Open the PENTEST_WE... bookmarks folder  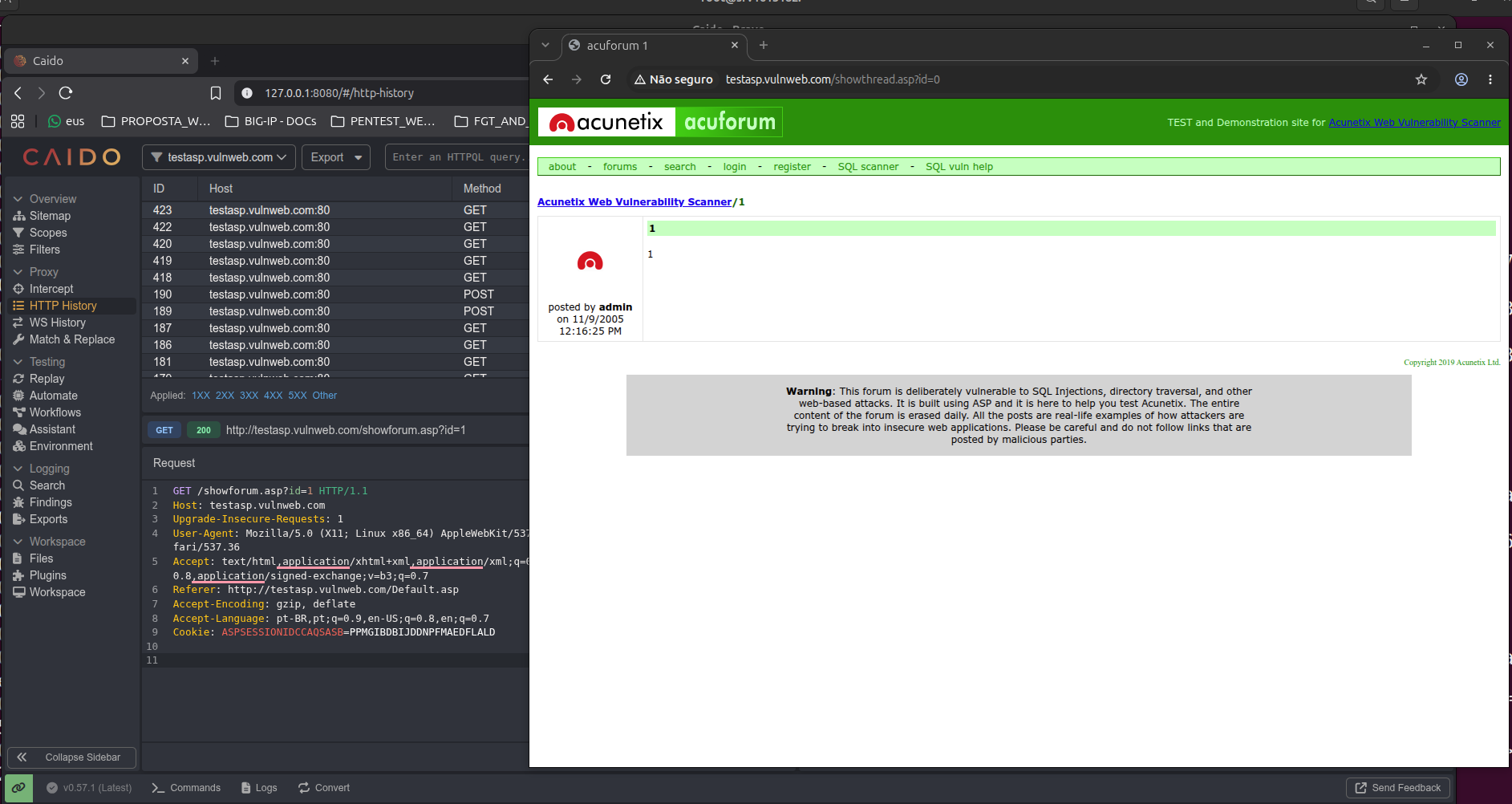pos(383,121)
